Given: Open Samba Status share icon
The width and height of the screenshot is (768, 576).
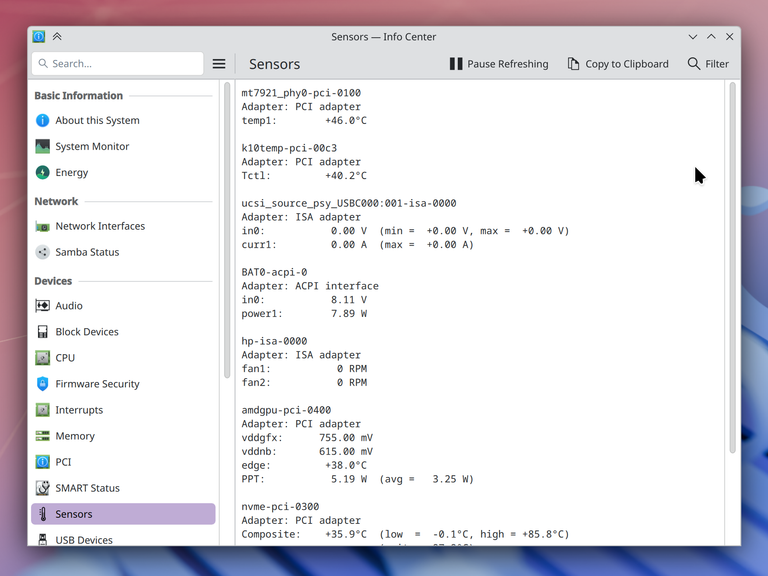Looking at the screenshot, I should click(x=43, y=252).
